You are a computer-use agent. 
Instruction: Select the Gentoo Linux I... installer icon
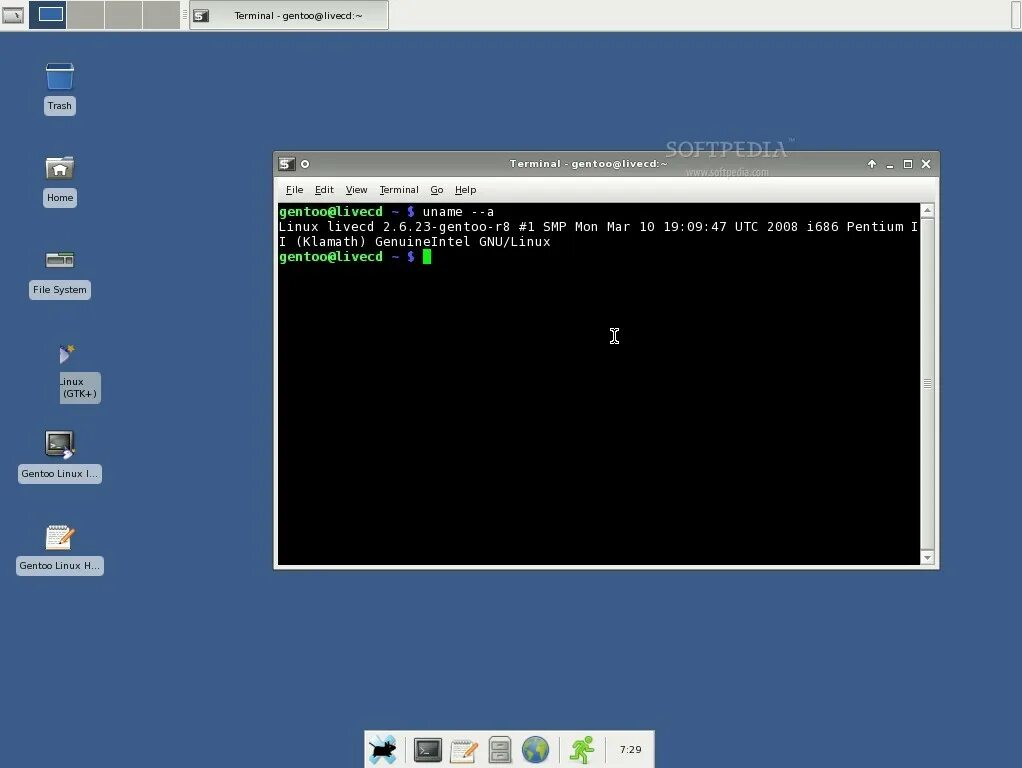[x=59, y=445]
